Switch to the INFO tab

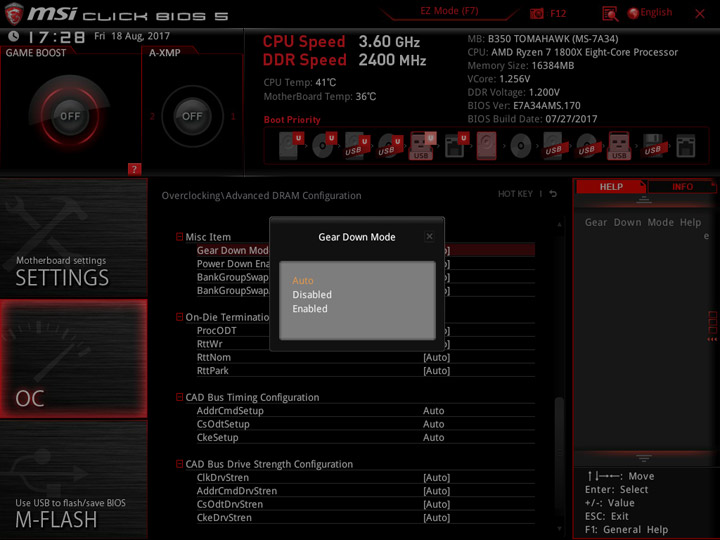click(x=682, y=186)
